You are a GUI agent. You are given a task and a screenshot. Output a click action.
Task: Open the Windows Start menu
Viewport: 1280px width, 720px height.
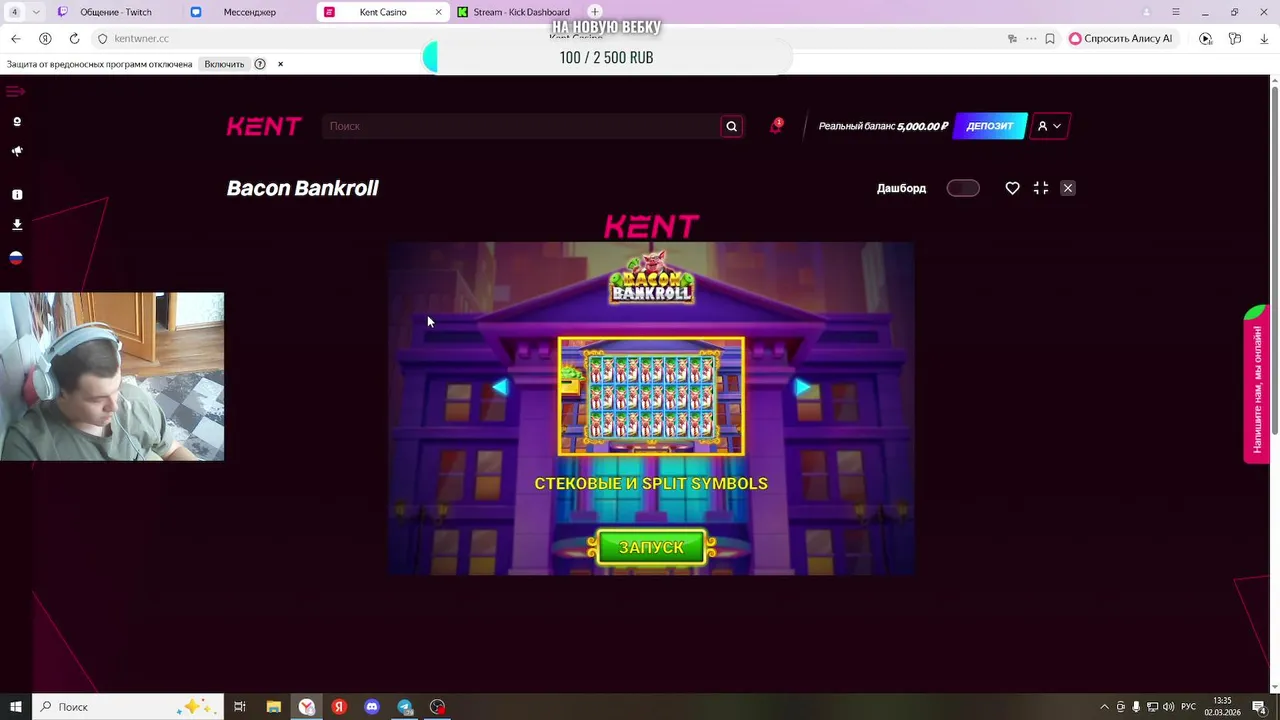tap(16, 707)
